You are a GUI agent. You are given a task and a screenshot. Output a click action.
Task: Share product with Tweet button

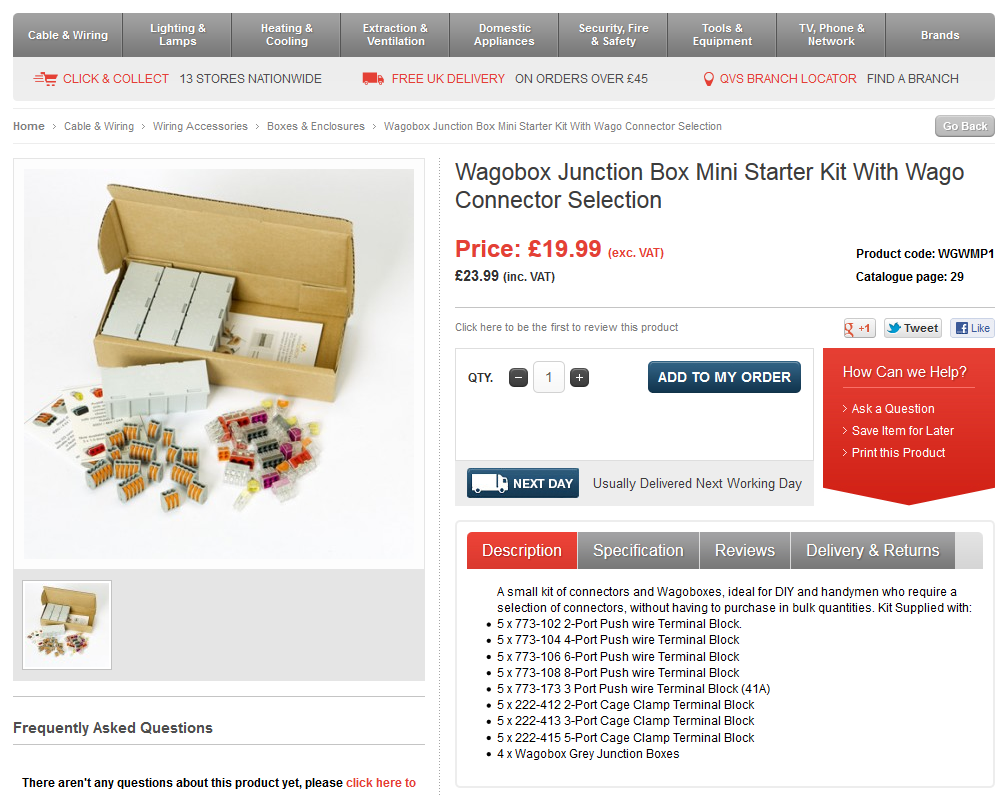913,328
